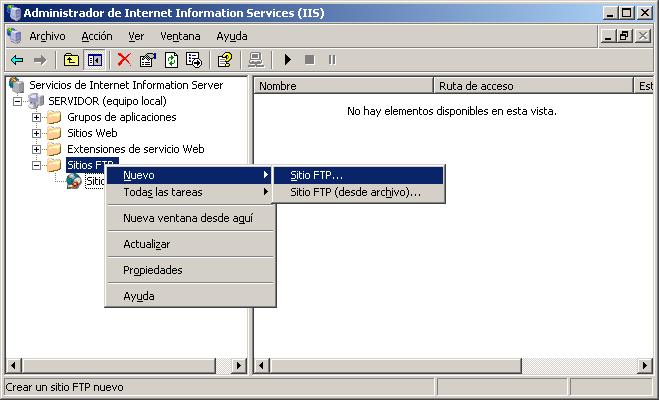
Task: Collapse the SERVIDOR (equipo local) node
Action: pyautogui.click(x=17, y=101)
